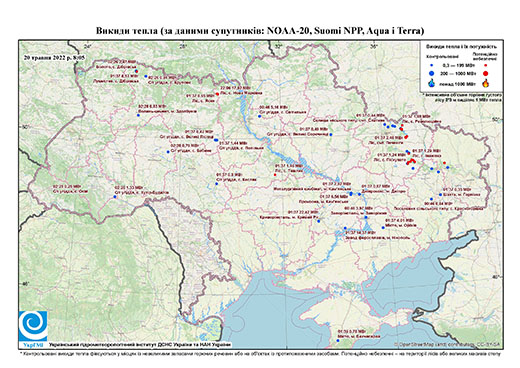Click the orange flame icon in legend
Viewport: 520px width, 368px height.
tap(486, 83)
